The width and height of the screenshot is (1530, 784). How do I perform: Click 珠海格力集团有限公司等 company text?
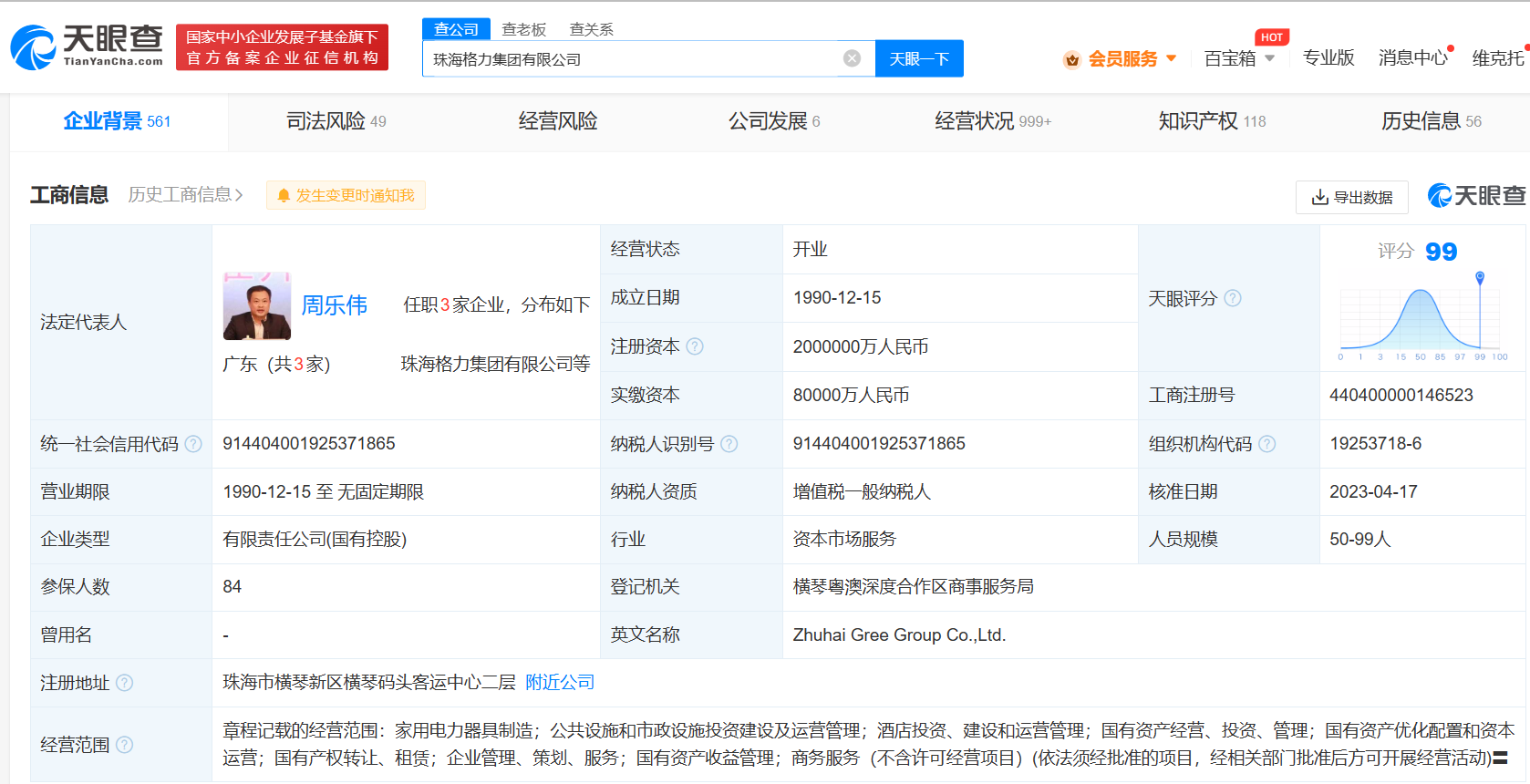[495, 365]
